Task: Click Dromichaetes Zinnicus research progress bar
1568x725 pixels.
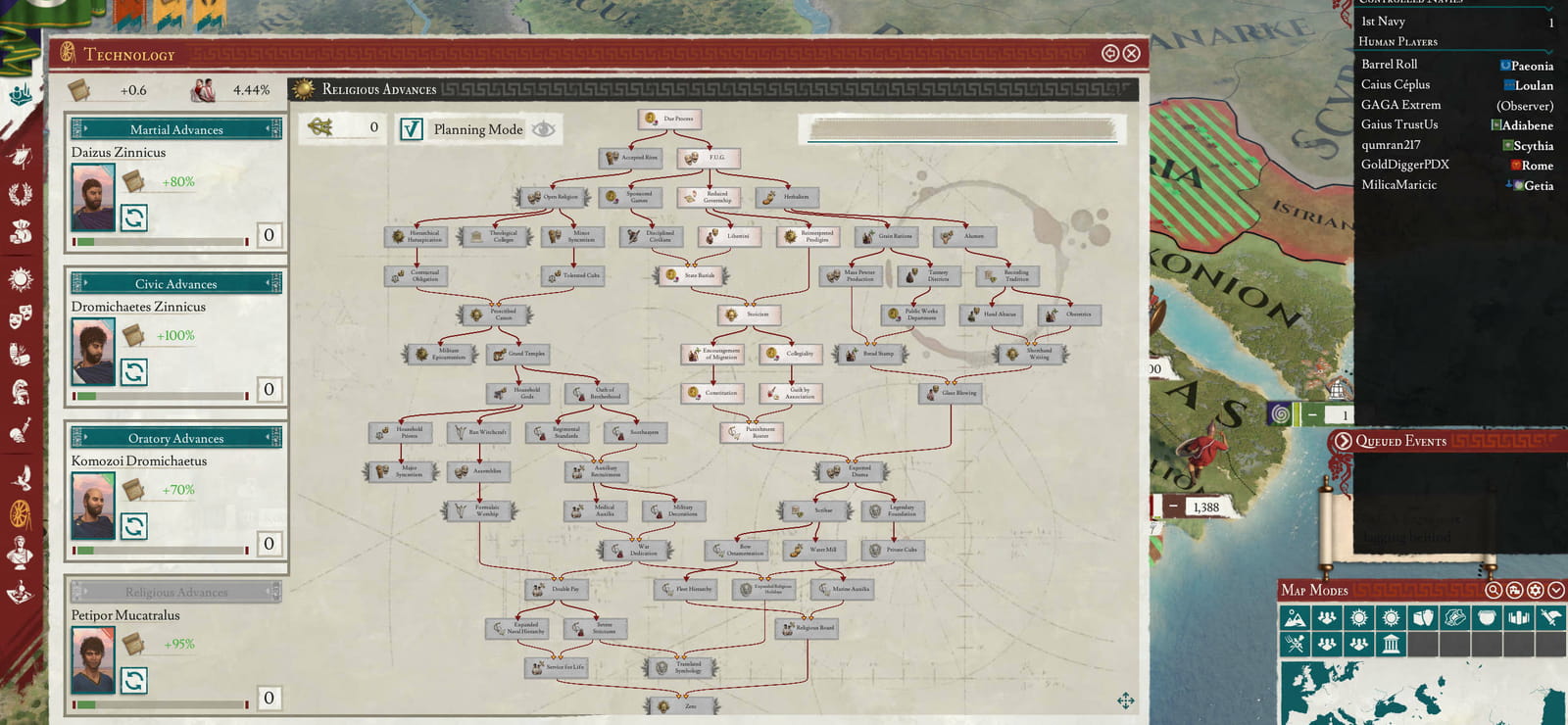Action: click(161, 396)
